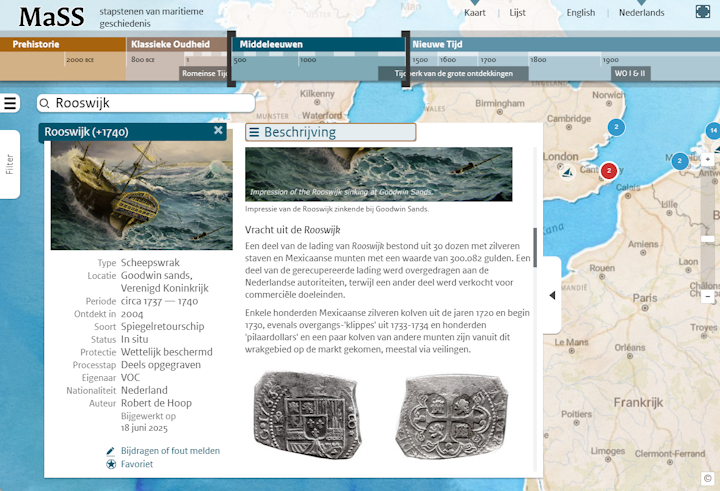Click the Paris label on map
Image resolution: width=720 pixels, height=491 pixels.
645,298
